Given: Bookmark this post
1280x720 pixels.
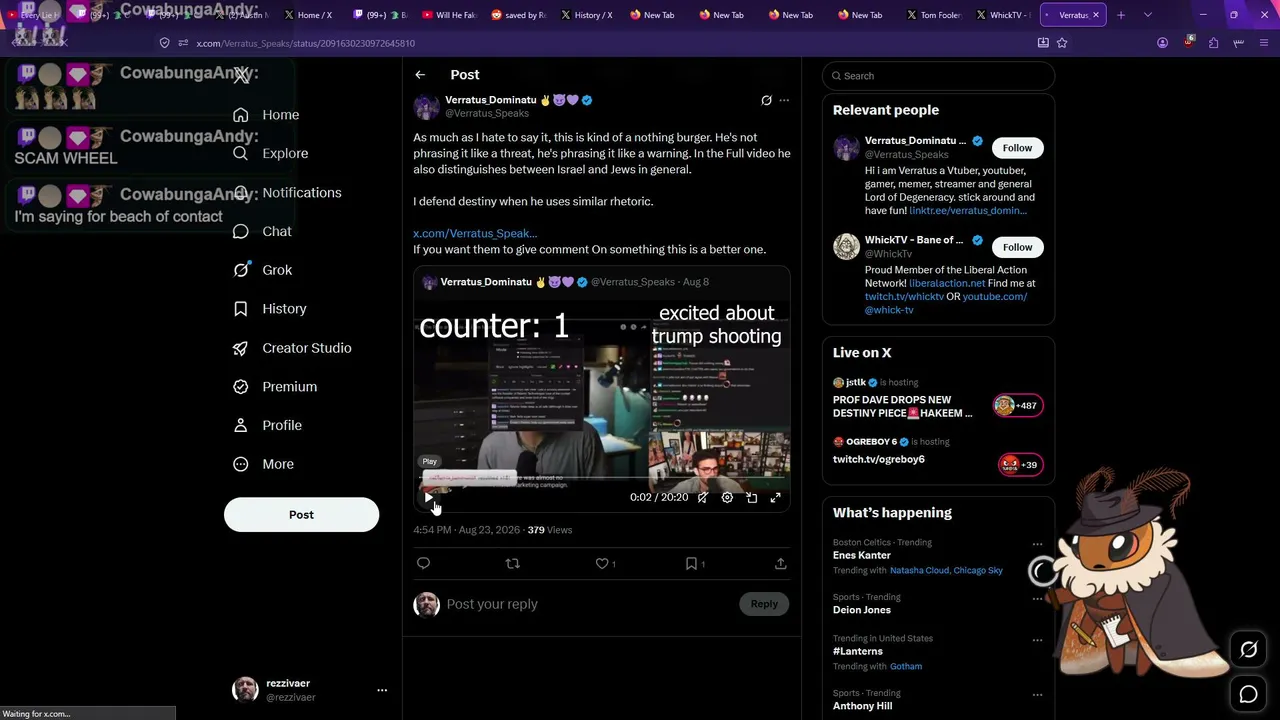Looking at the screenshot, I should point(691,564).
